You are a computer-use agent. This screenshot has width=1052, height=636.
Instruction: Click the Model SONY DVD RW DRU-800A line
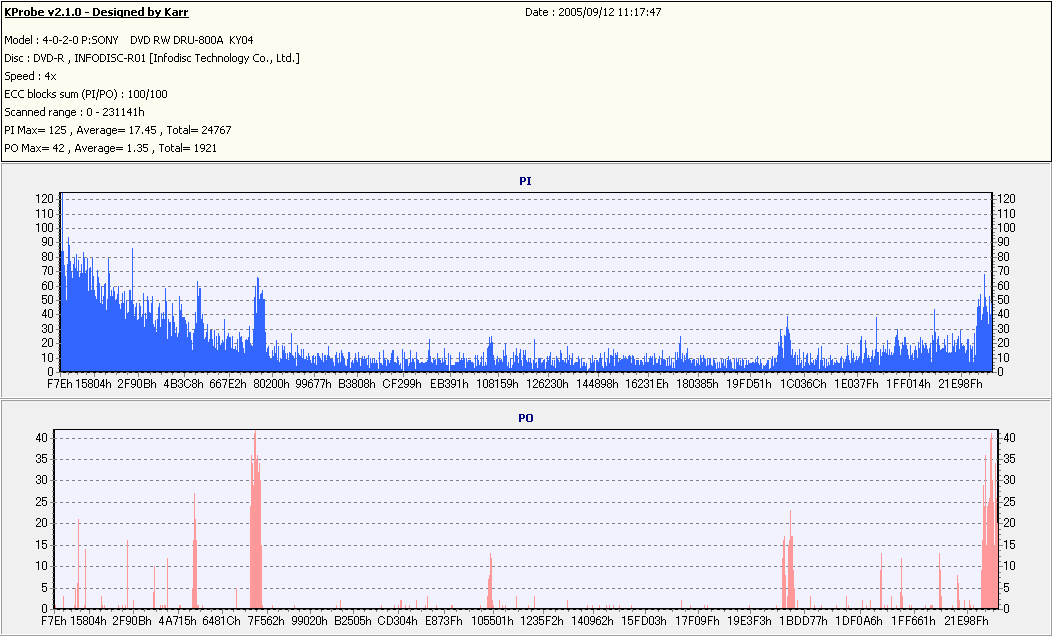(x=129, y=40)
